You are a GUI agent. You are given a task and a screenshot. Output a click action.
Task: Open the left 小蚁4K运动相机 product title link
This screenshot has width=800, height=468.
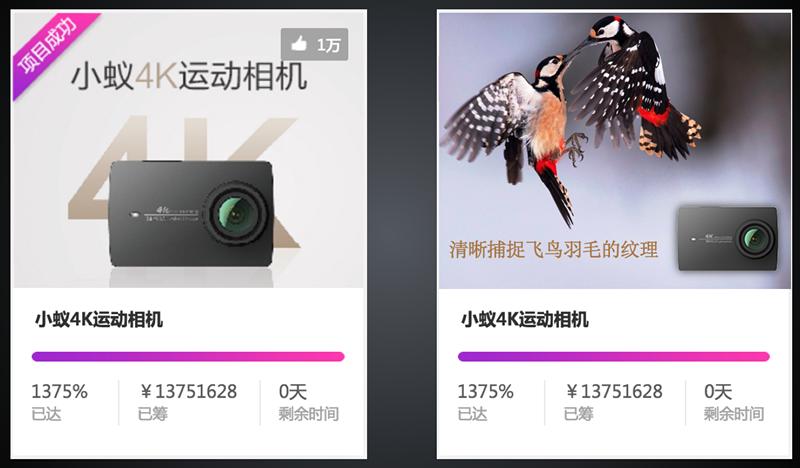tap(99, 319)
